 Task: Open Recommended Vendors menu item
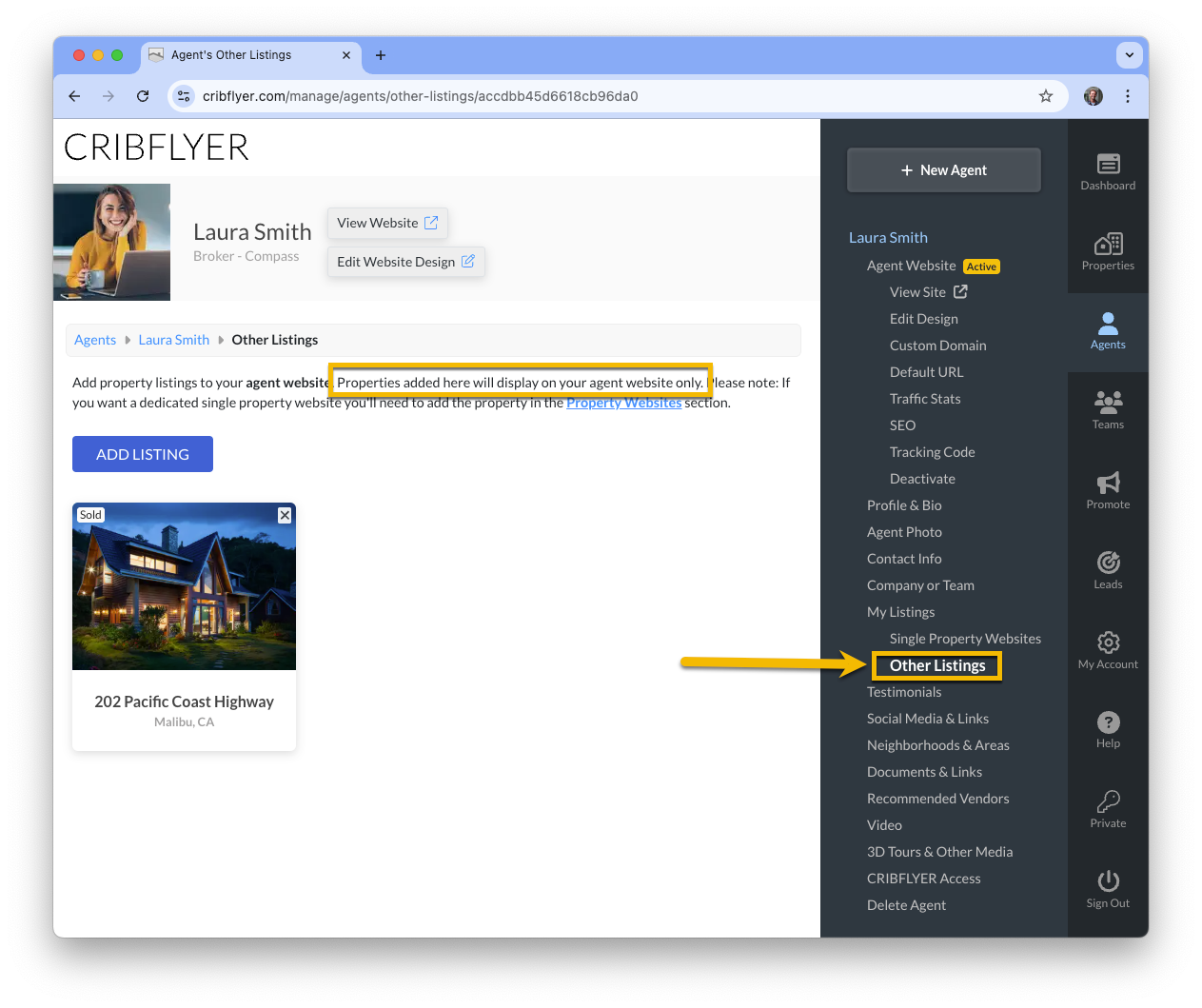coord(938,799)
